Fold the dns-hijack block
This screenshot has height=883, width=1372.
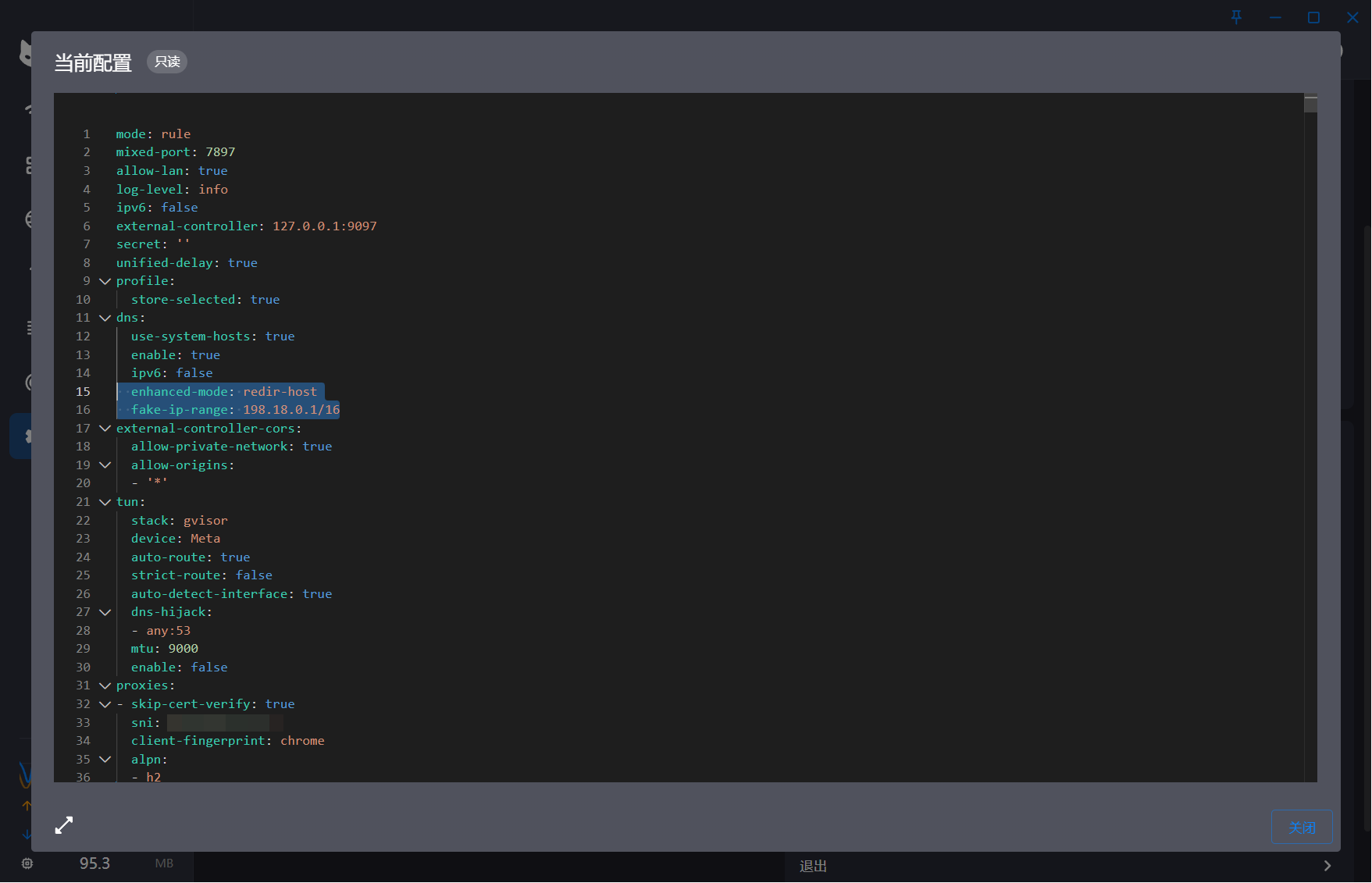click(x=105, y=612)
